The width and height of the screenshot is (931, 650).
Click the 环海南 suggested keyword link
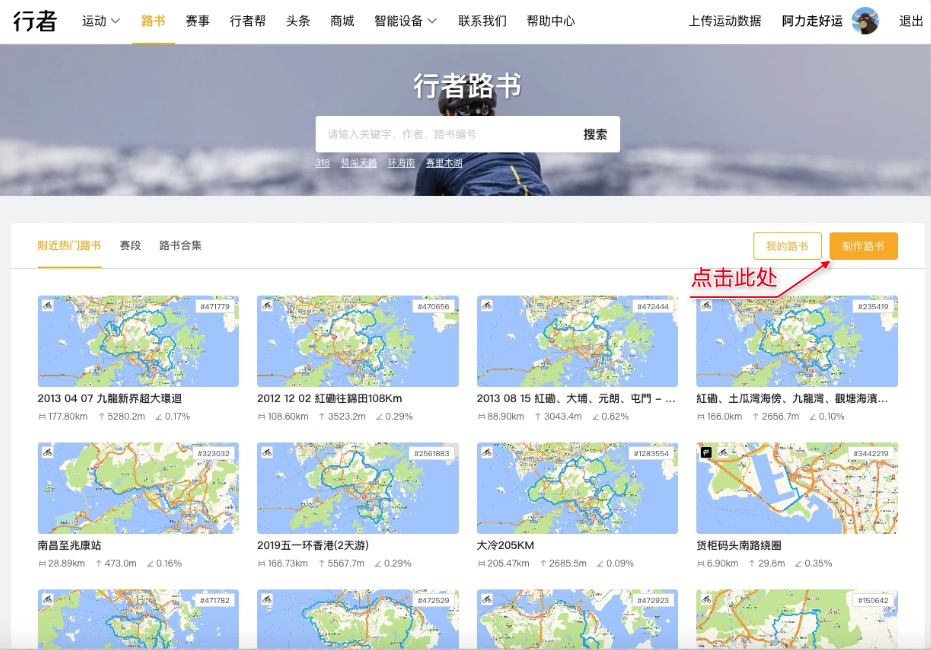click(x=401, y=162)
